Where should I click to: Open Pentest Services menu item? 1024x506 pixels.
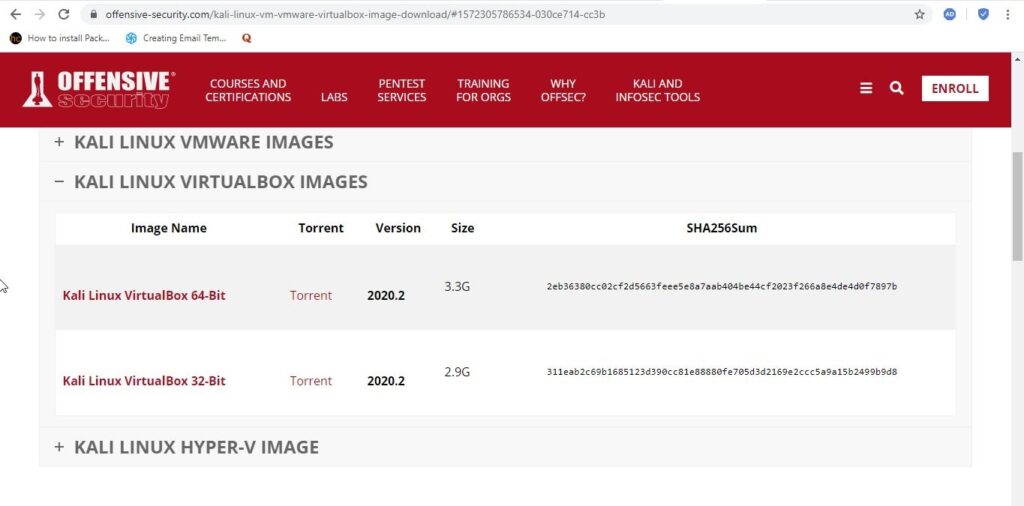tap(402, 90)
